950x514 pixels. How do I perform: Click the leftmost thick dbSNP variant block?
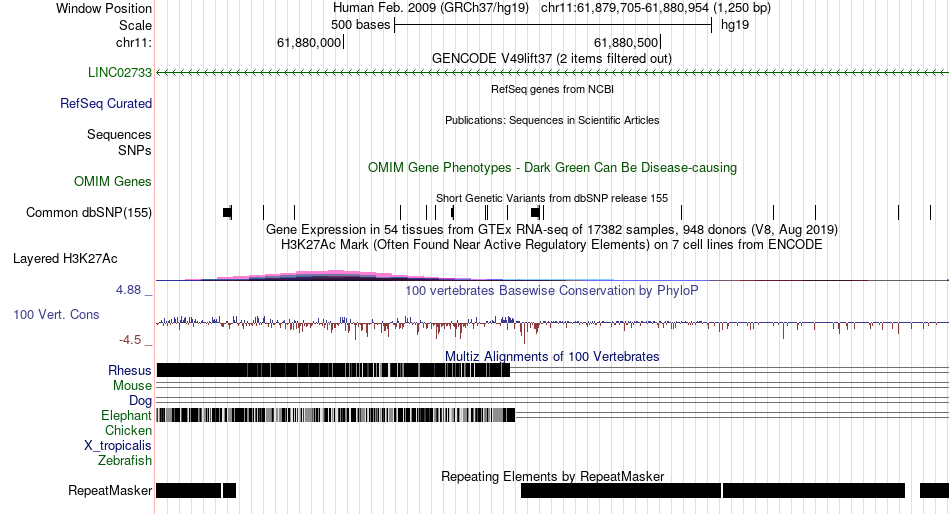pyautogui.click(x=227, y=212)
